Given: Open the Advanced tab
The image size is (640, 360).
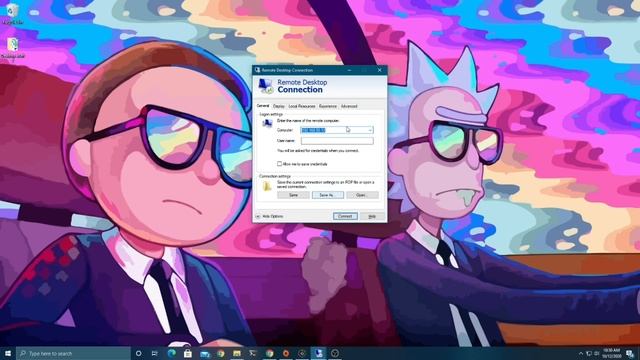Looking at the screenshot, I should pyautogui.click(x=349, y=106).
